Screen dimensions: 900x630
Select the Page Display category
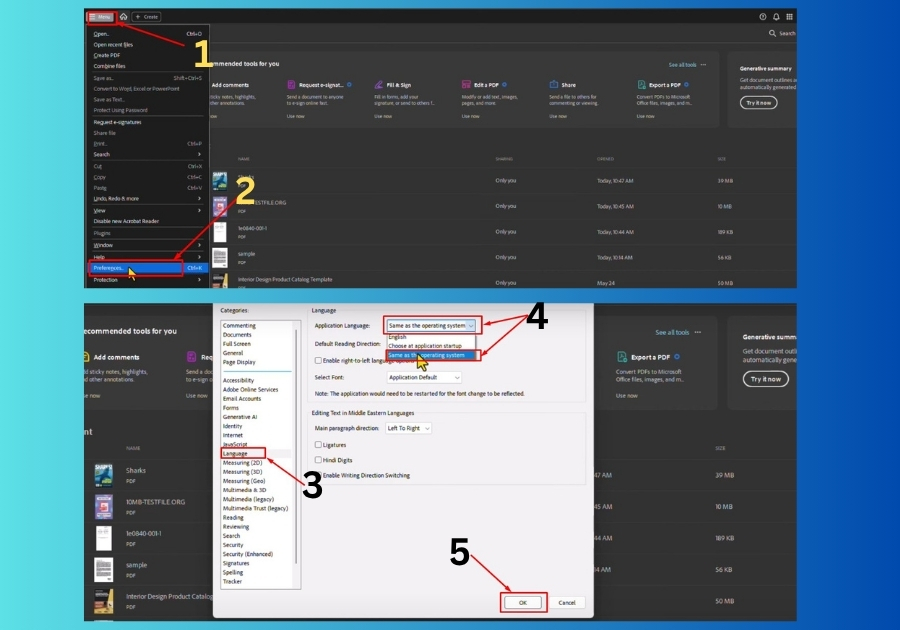tap(239, 362)
